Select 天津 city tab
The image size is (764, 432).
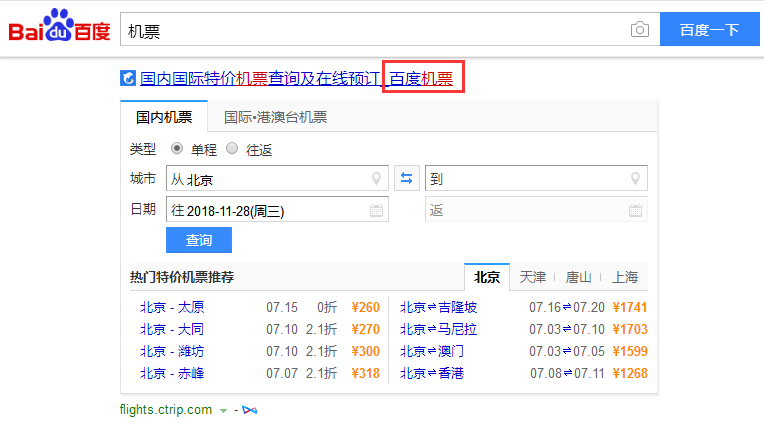point(533,277)
